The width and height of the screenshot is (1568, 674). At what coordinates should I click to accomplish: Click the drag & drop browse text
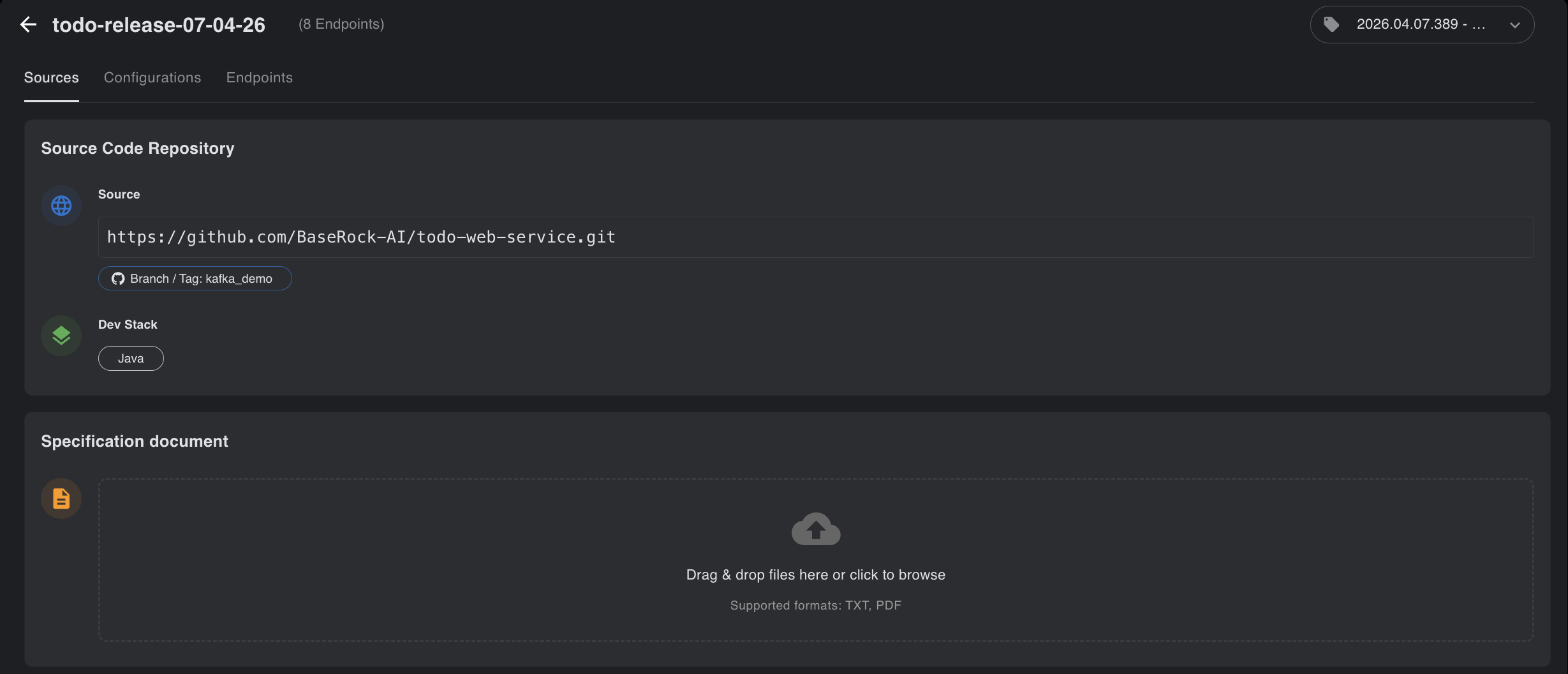pyautogui.click(x=815, y=575)
